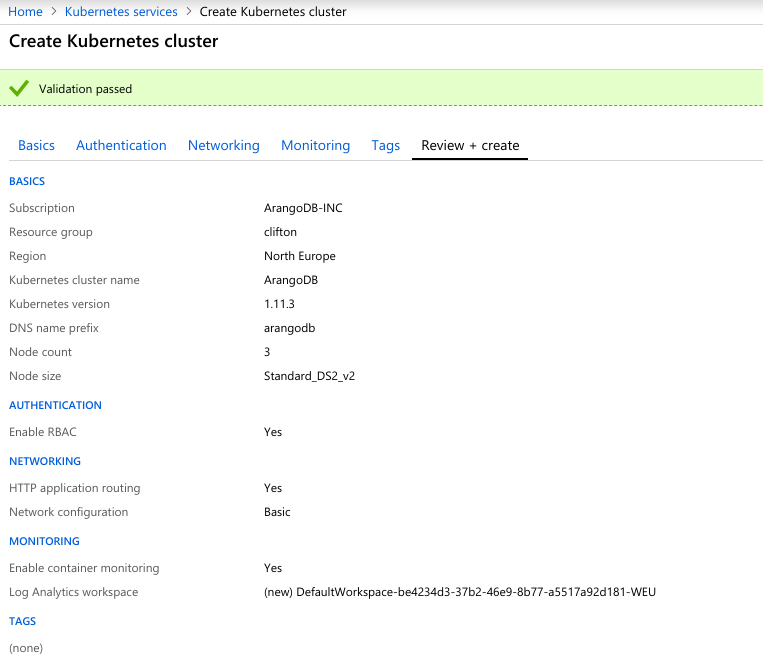Open Kubernetes services breadcrumb link

tap(121, 12)
